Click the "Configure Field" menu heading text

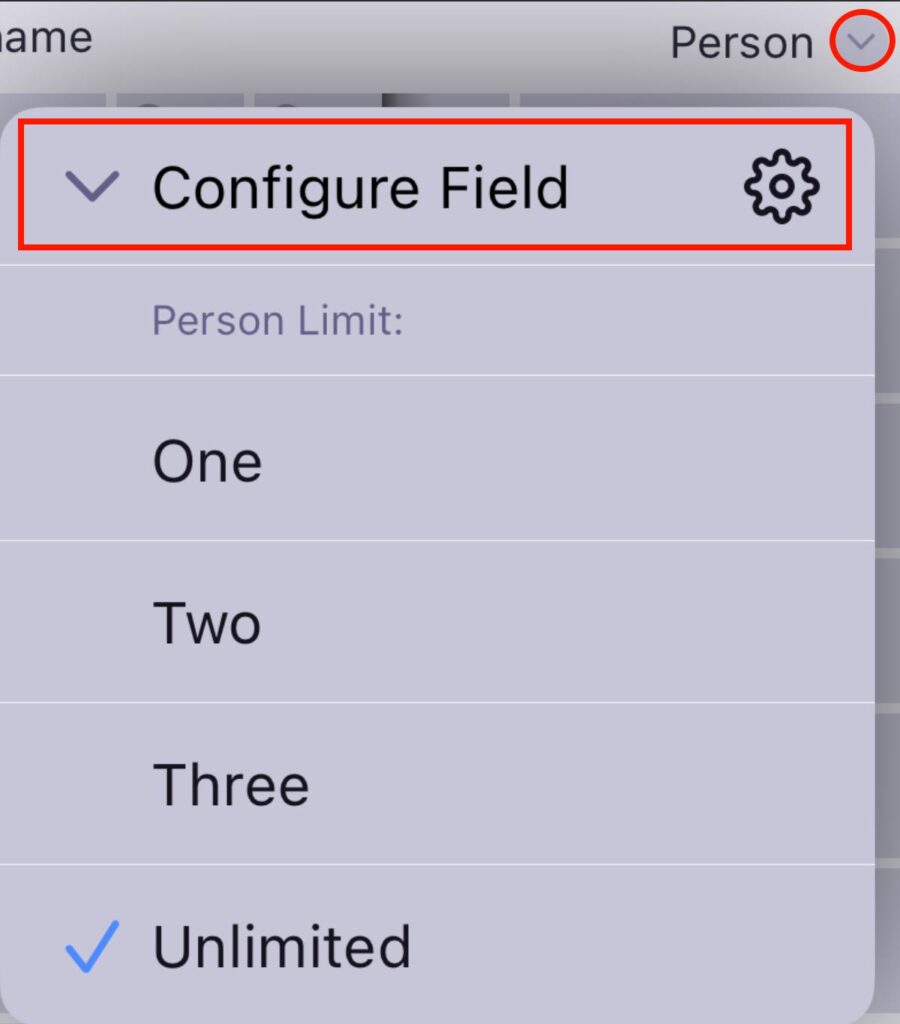[360, 187]
